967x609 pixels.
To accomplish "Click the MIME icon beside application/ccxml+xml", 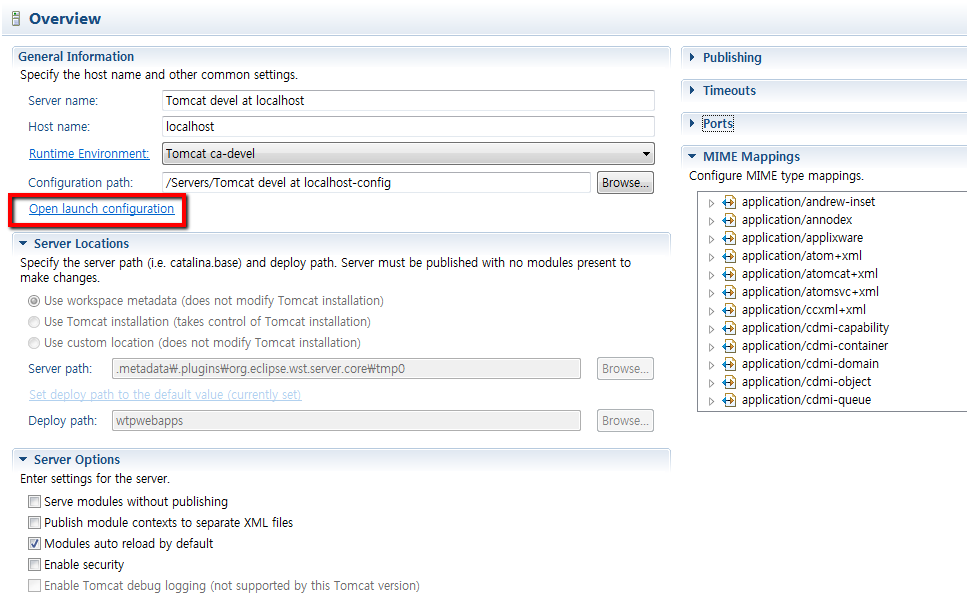I will pyautogui.click(x=729, y=310).
